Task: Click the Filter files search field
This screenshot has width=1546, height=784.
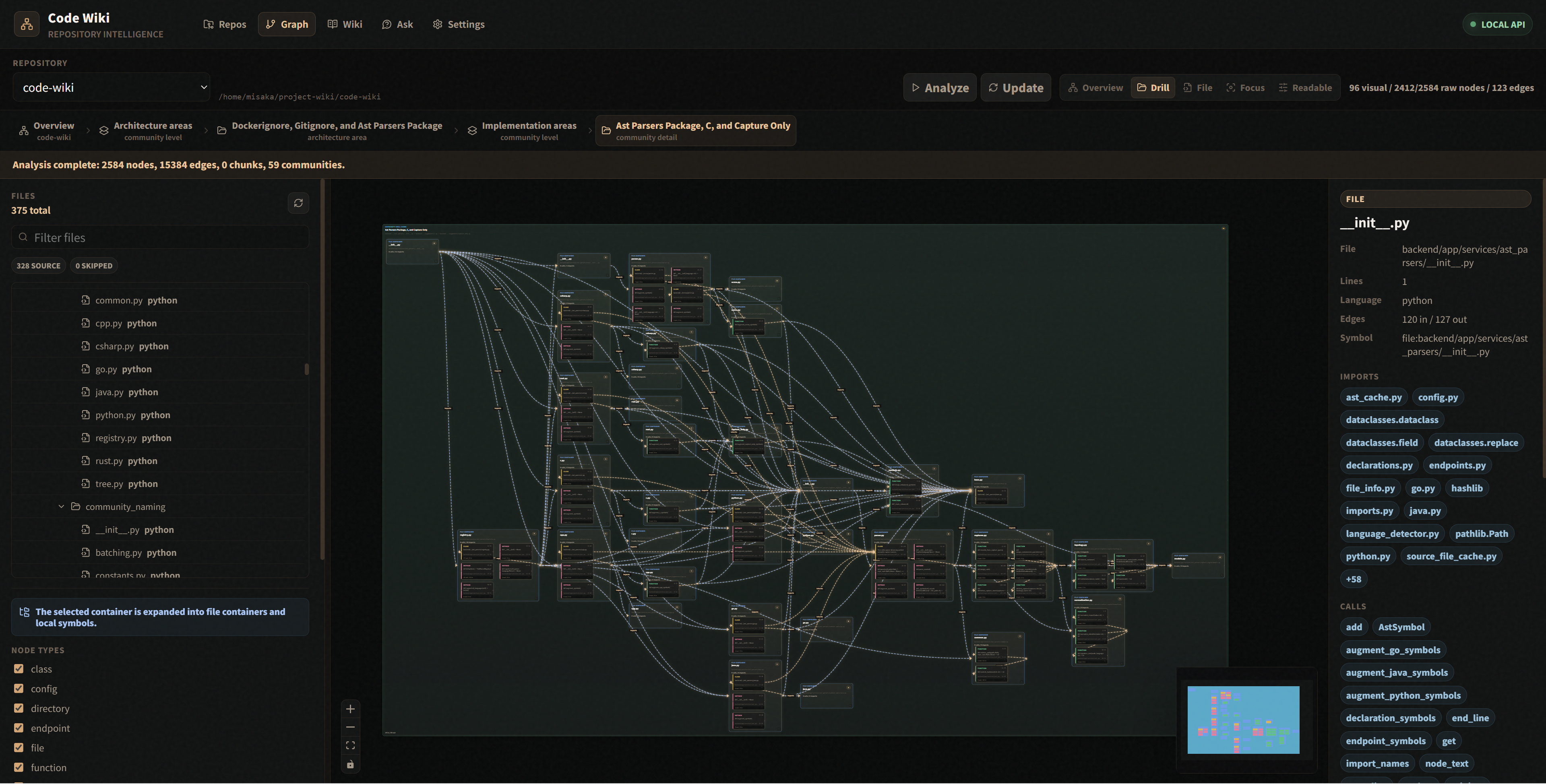Action: (160, 237)
